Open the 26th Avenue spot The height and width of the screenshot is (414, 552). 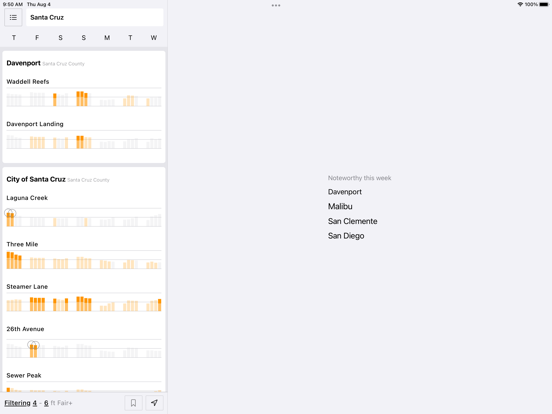pyautogui.click(x=25, y=329)
